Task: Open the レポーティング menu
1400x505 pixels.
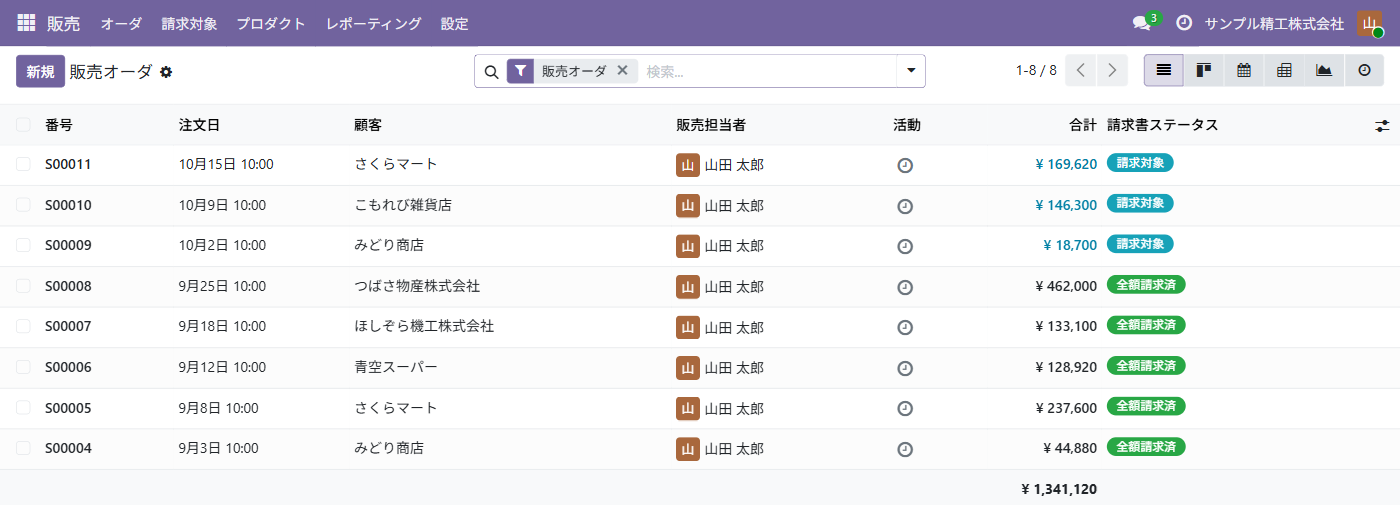Action: pos(373,23)
